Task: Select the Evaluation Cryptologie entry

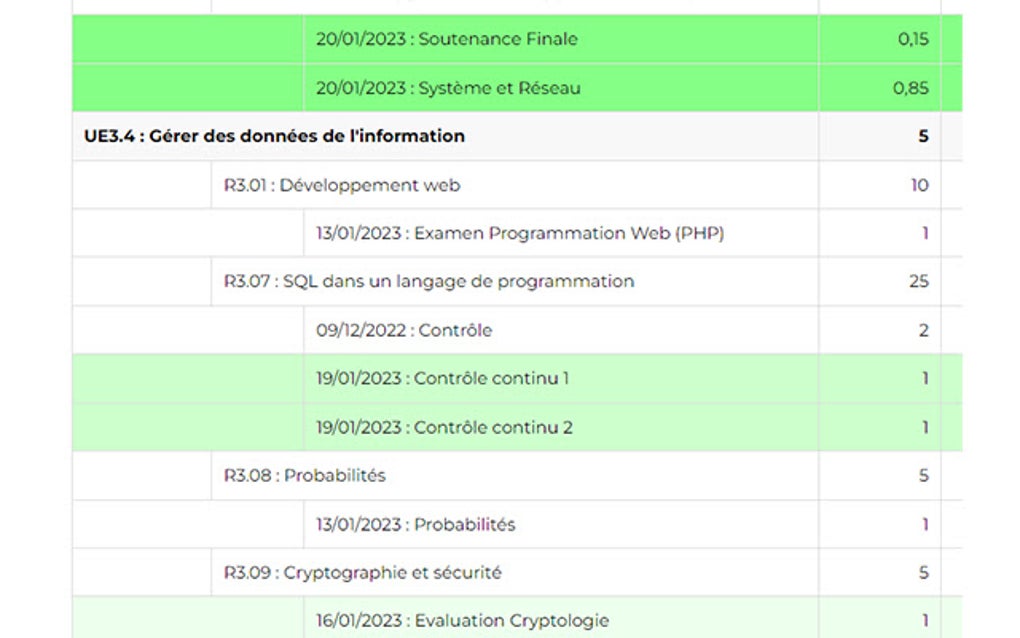Action: click(462, 621)
